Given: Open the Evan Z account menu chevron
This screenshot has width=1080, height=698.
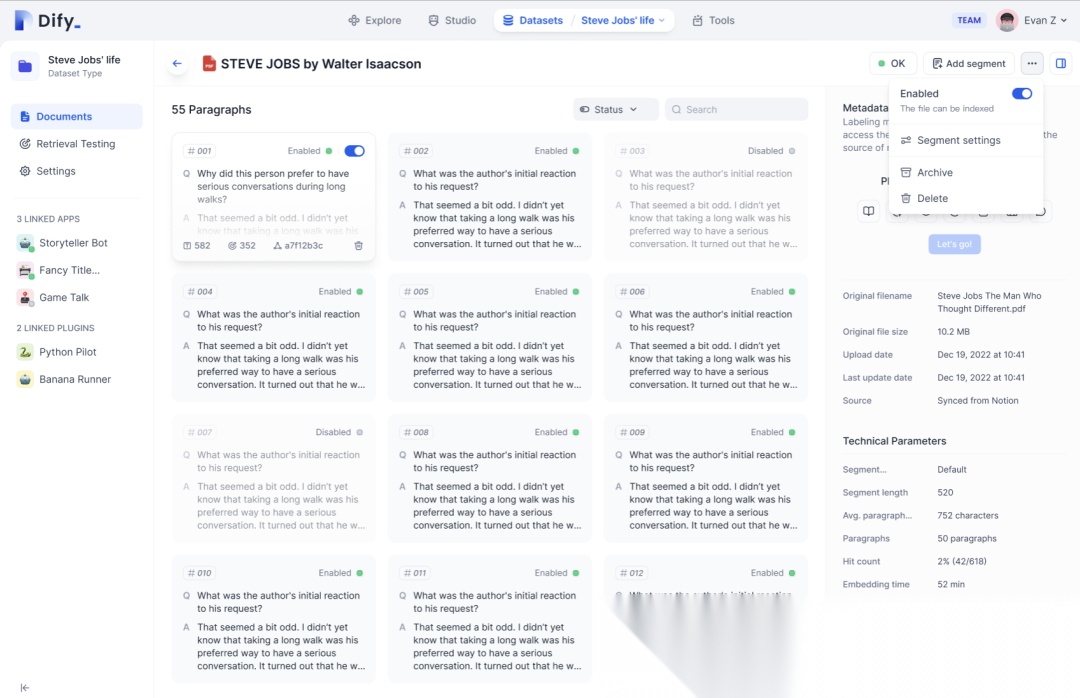Looking at the screenshot, I should coord(1064,21).
